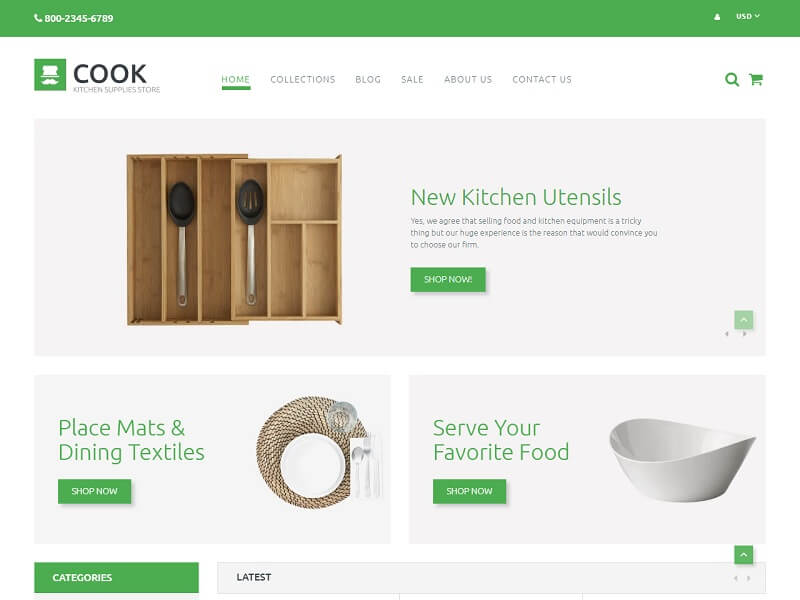Click the hero slider's scroll-to-top arrow
Screen dimensions: 800x600
(743, 320)
